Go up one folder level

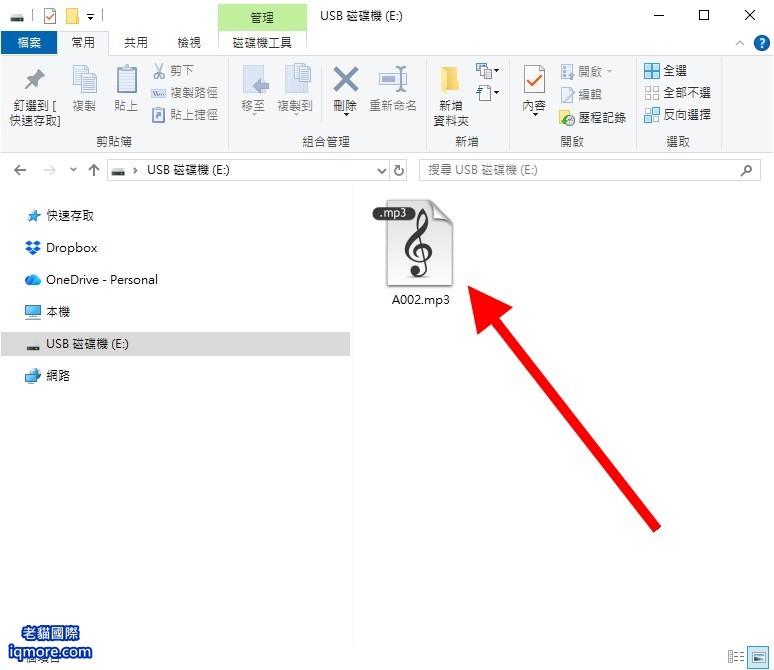point(94,170)
